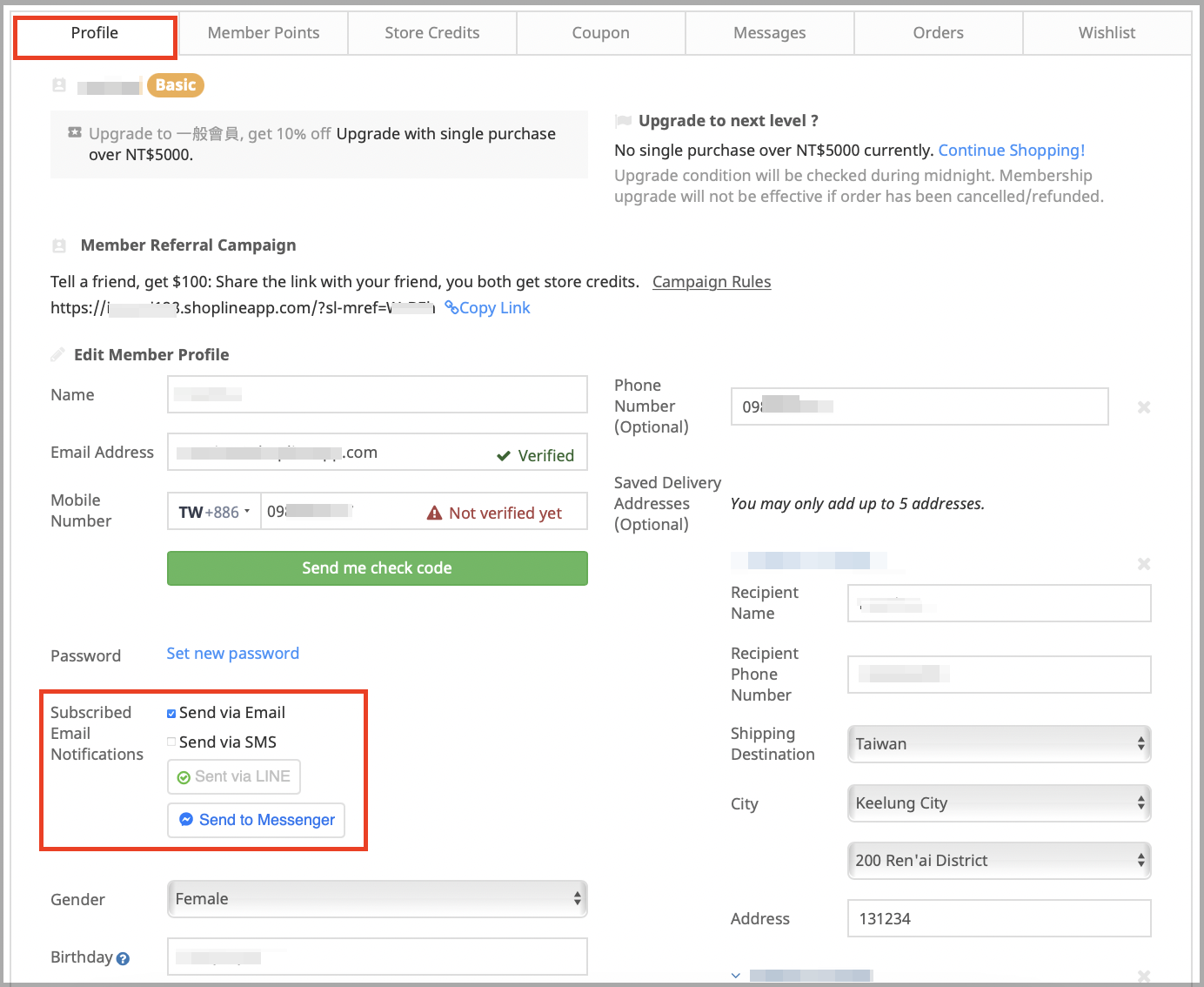The width and height of the screenshot is (1204, 987).
Task: Open the Keelung City dropdown
Action: pyautogui.click(x=1000, y=803)
